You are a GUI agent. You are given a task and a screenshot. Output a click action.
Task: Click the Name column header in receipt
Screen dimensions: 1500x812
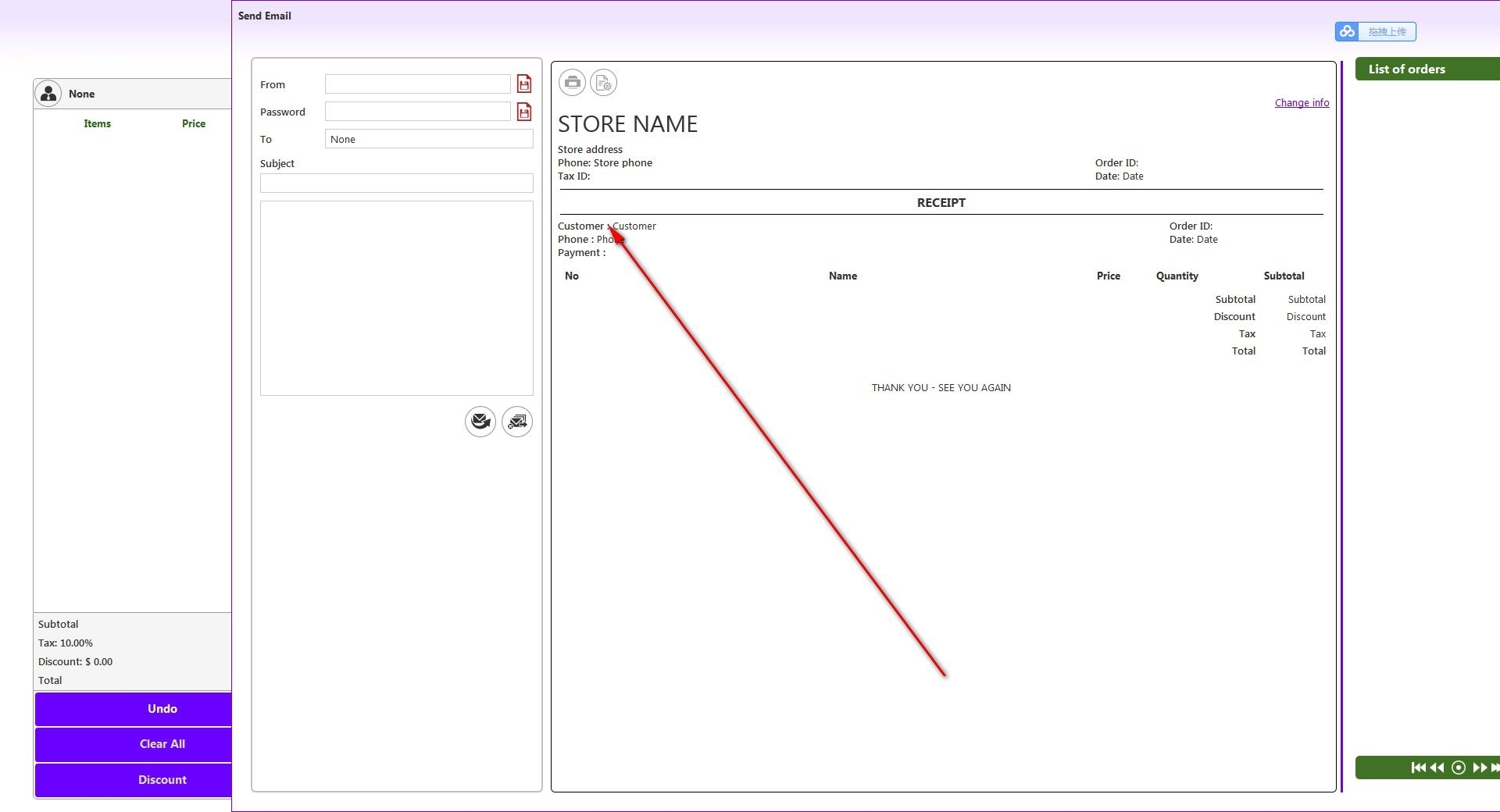[x=843, y=276]
